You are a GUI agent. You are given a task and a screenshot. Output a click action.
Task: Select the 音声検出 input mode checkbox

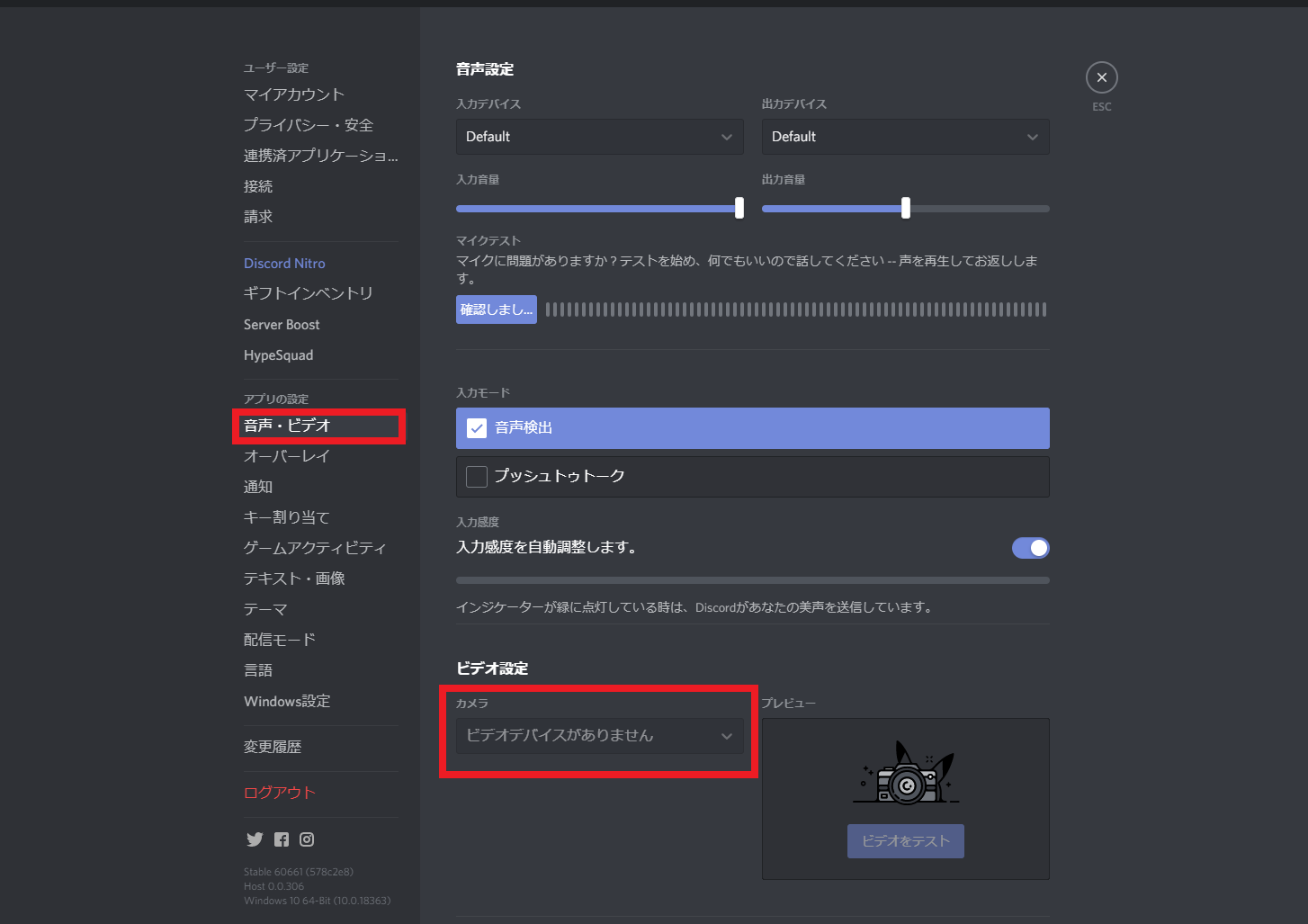click(x=477, y=428)
